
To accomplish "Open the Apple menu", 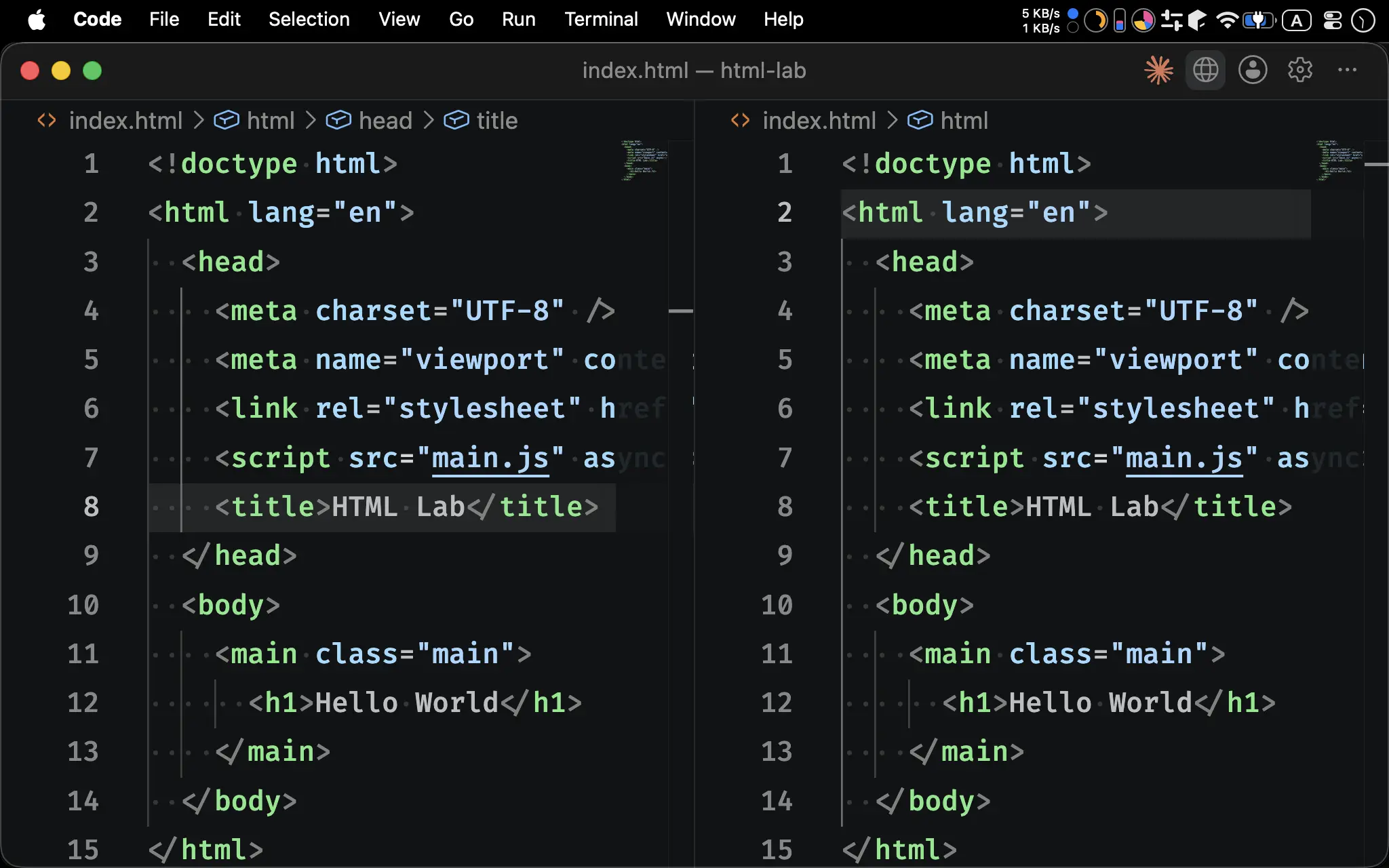I will click(x=37, y=20).
